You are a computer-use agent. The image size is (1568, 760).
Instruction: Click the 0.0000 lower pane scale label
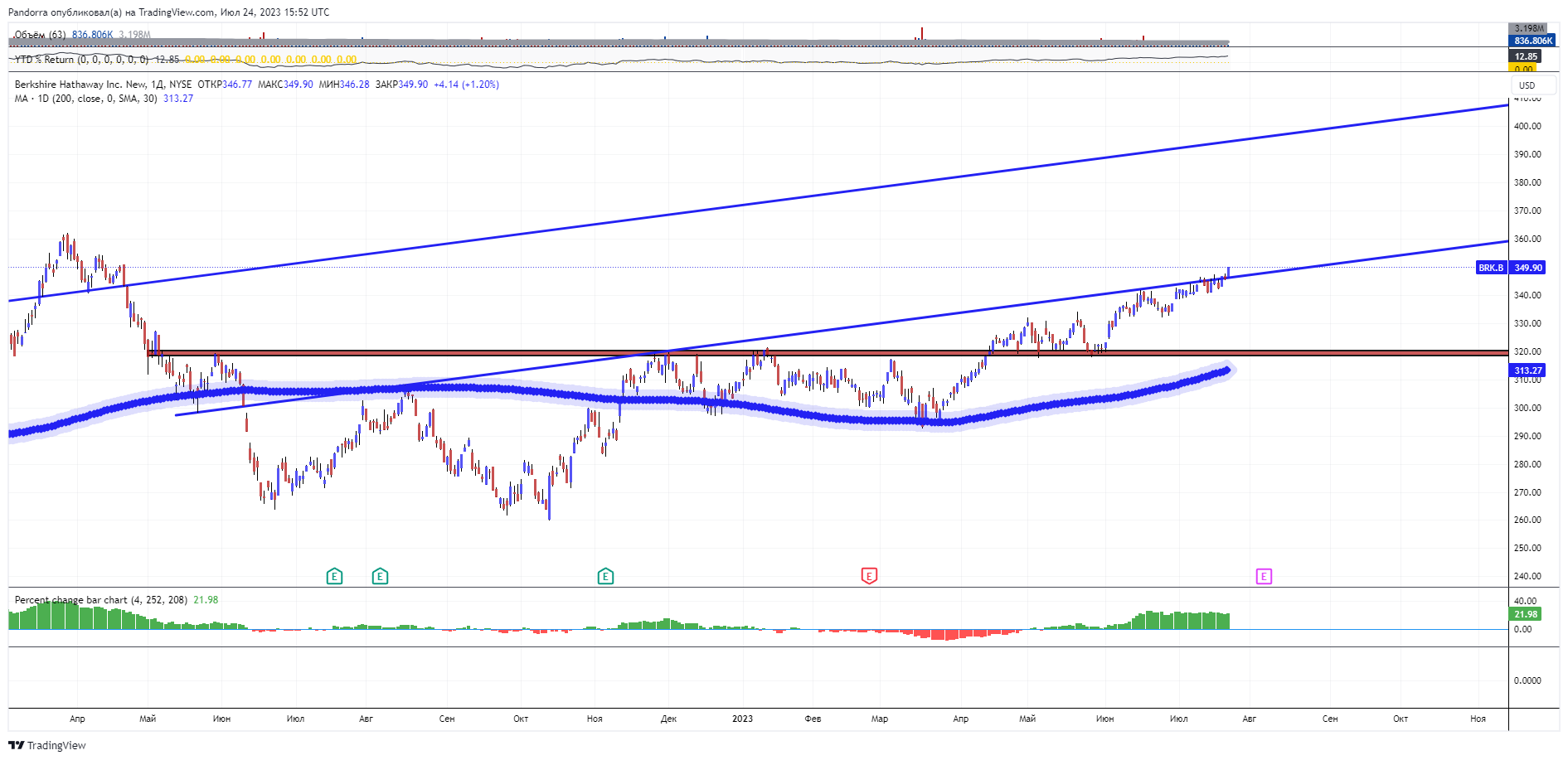(x=1527, y=680)
